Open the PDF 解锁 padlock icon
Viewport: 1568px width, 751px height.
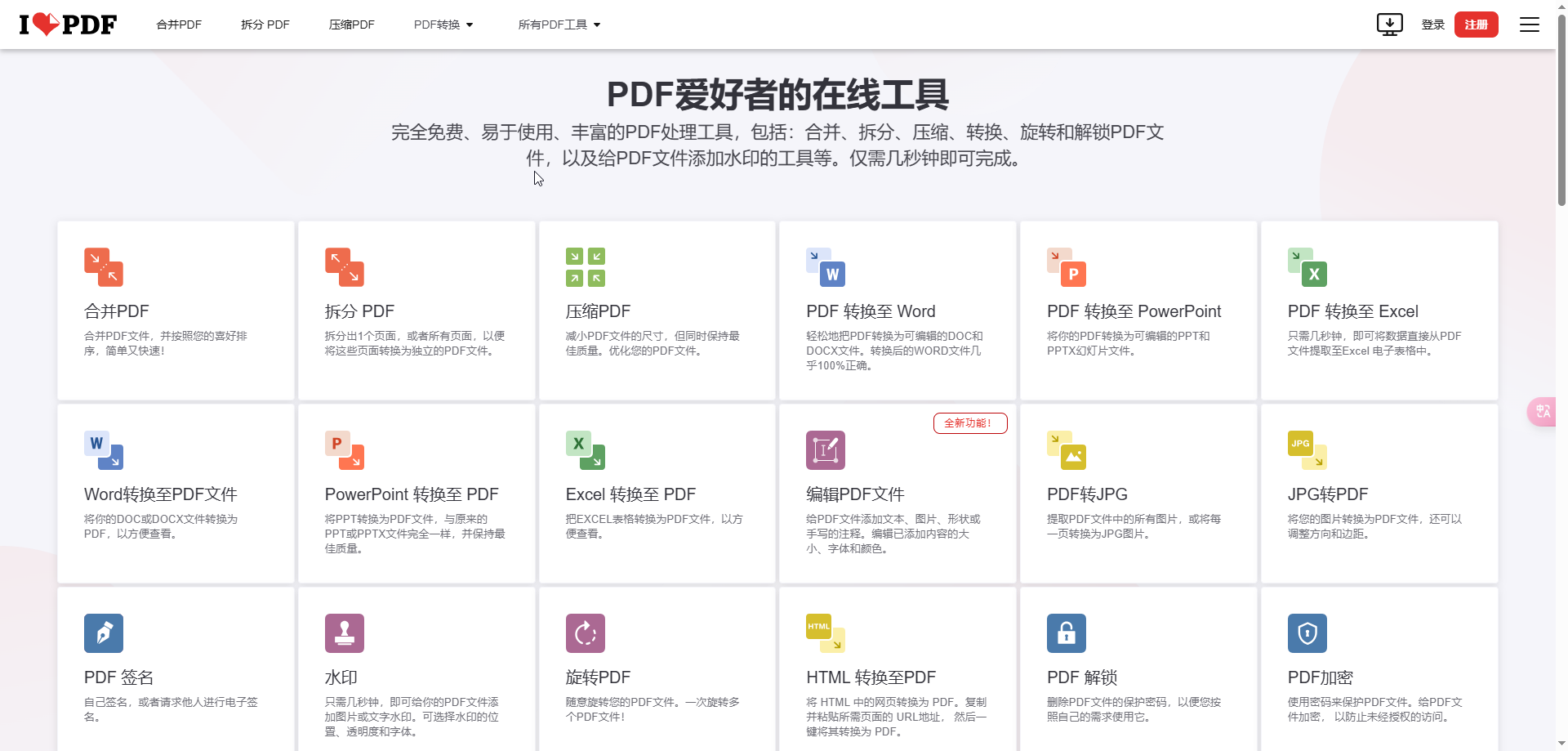tap(1067, 633)
